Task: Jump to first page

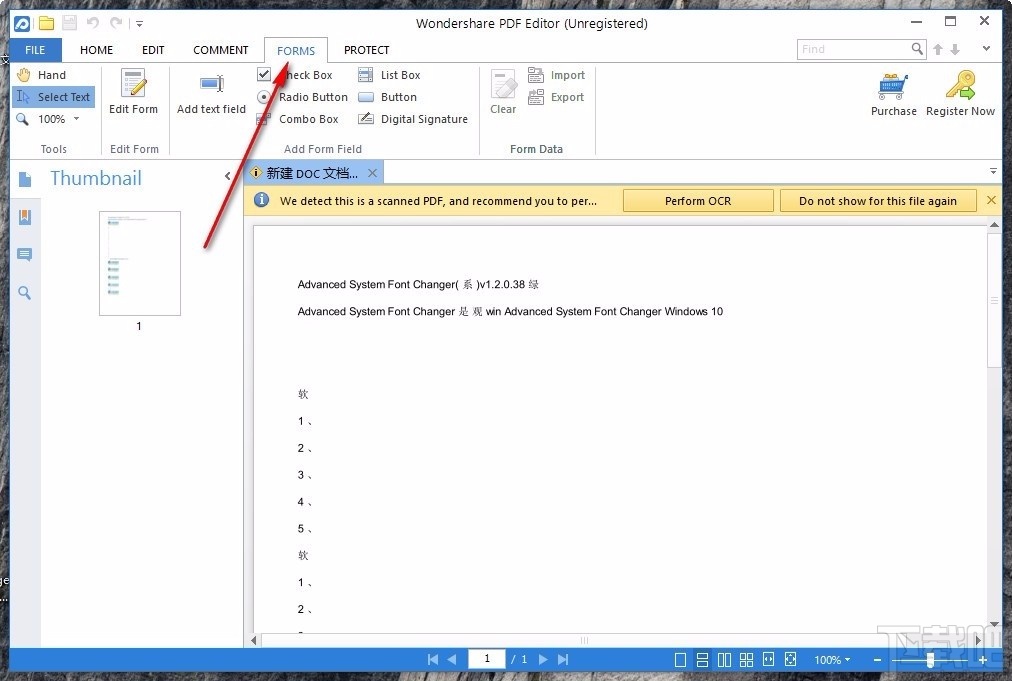Action: [432, 659]
